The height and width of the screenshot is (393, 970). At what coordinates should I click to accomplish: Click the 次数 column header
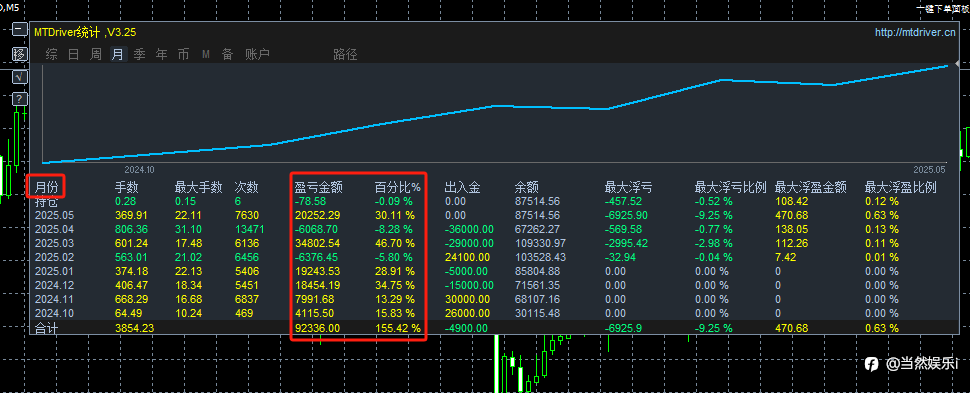click(x=246, y=187)
